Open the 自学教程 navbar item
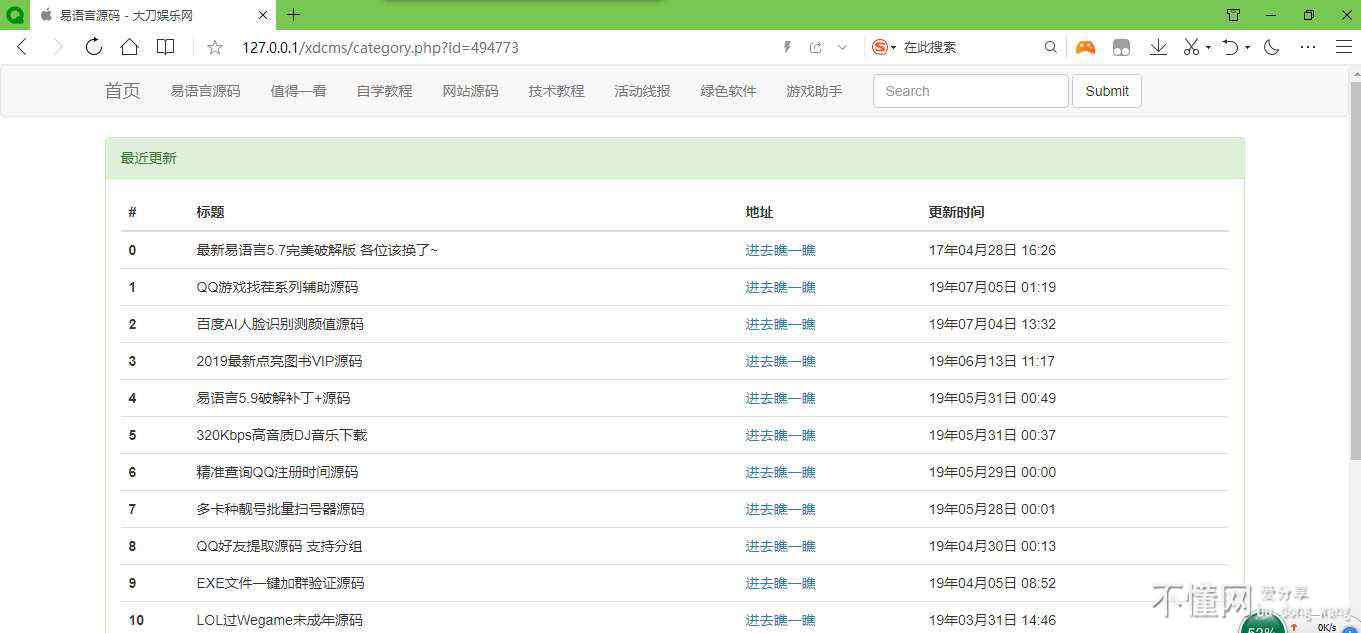 (384, 91)
